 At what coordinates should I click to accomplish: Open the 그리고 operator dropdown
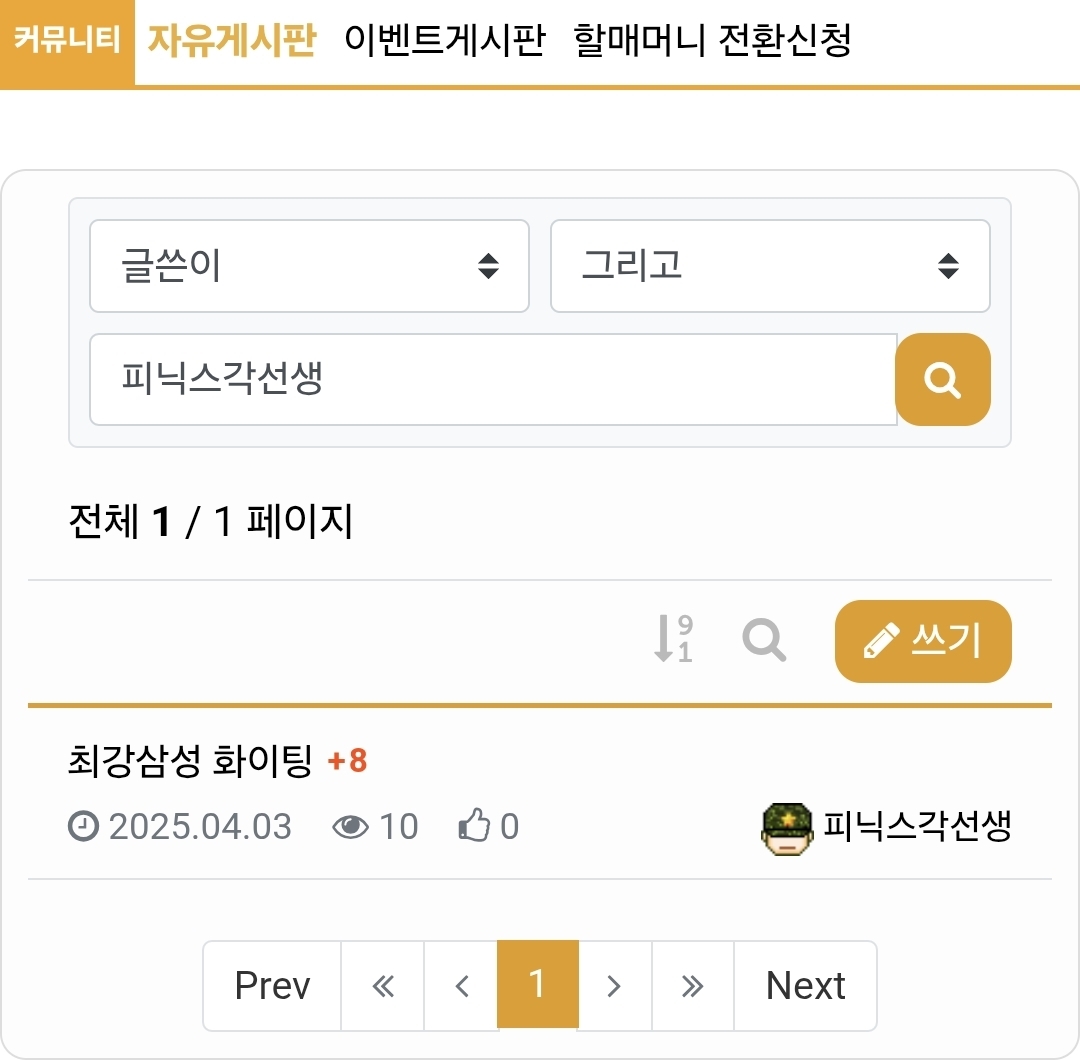[770, 266]
